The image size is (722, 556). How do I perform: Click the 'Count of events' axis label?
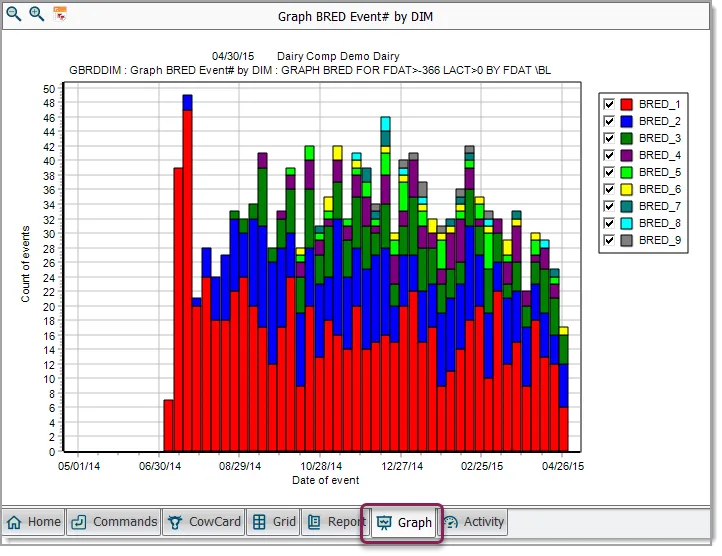pyautogui.click(x=25, y=264)
